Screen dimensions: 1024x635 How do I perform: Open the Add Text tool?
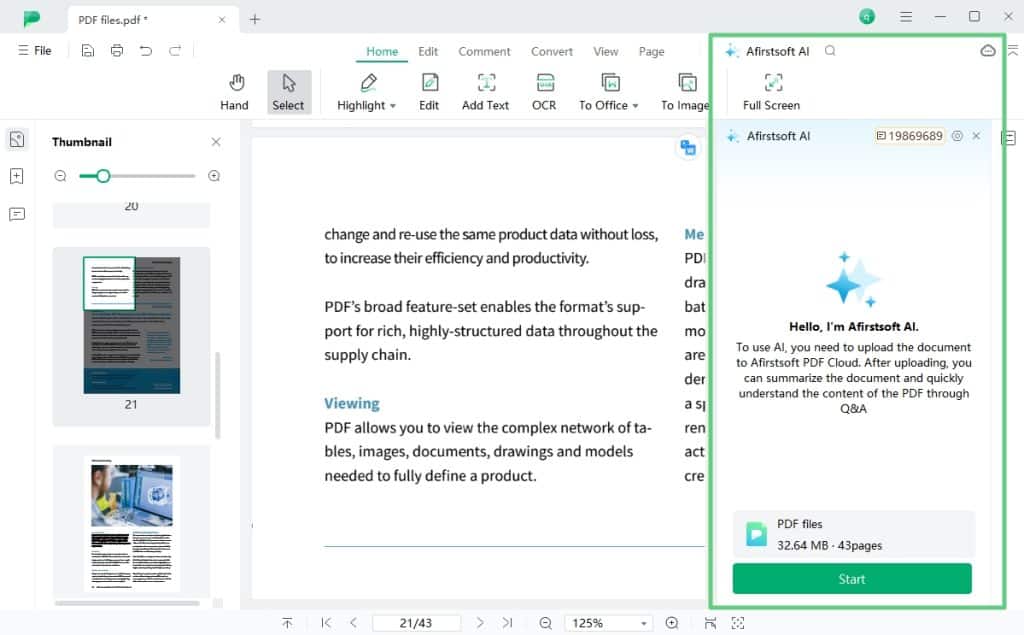click(485, 90)
